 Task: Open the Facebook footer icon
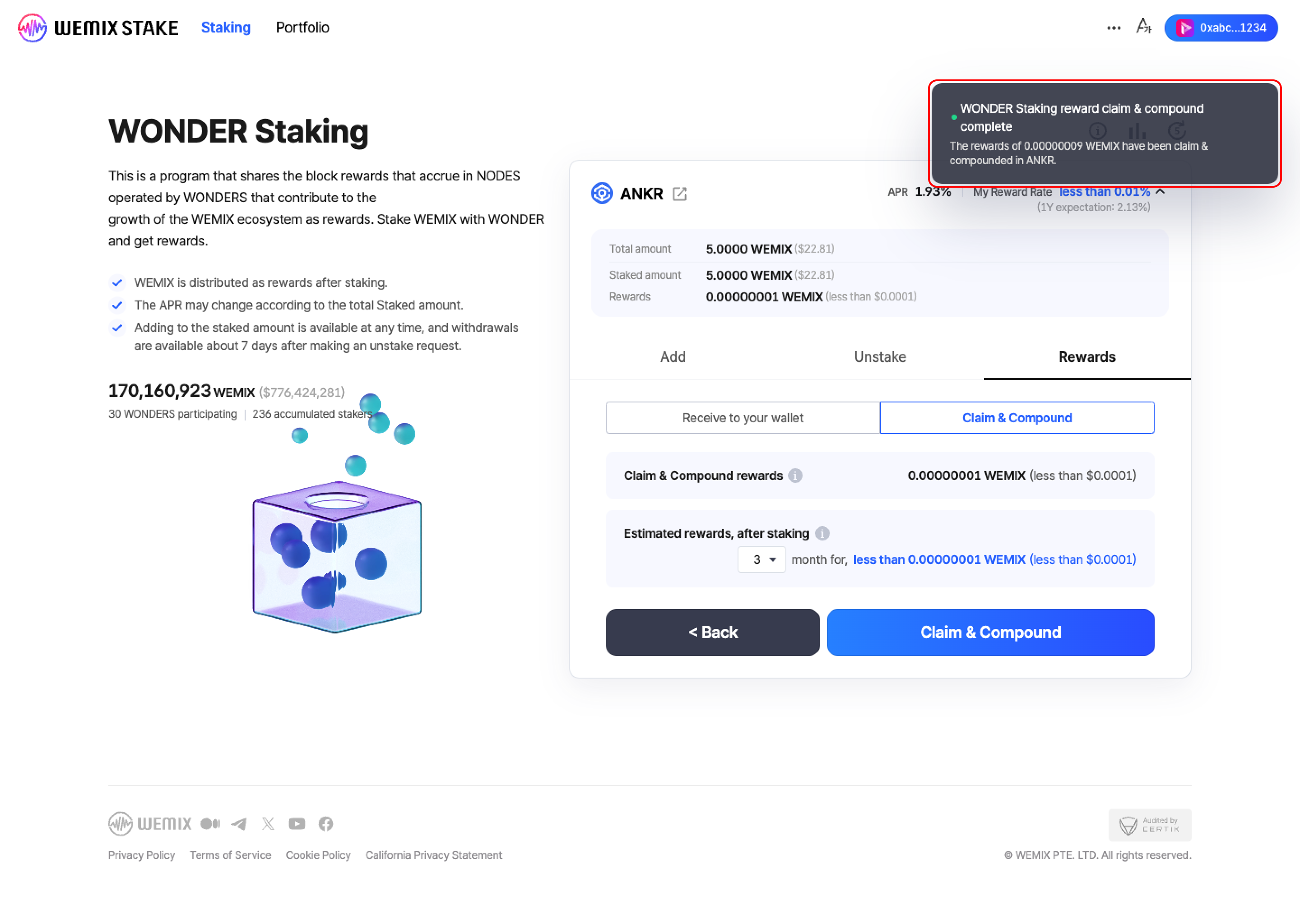[x=325, y=824]
